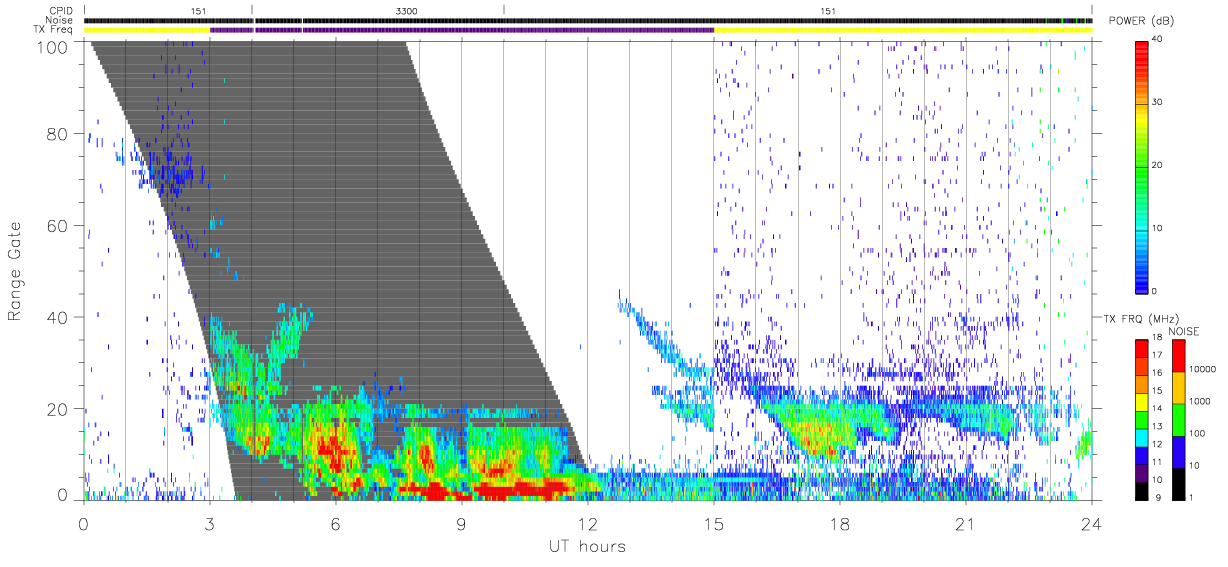This screenshot has height=567, width=1228.
Task: Click UT hours tick label 15
Action: [713, 523]
